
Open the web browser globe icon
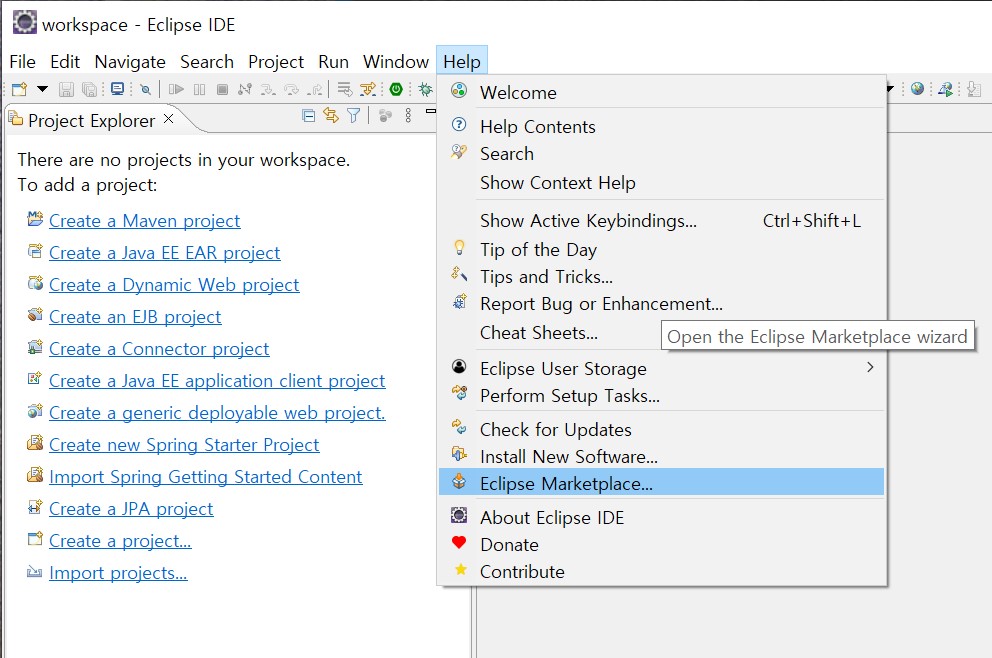917,89
